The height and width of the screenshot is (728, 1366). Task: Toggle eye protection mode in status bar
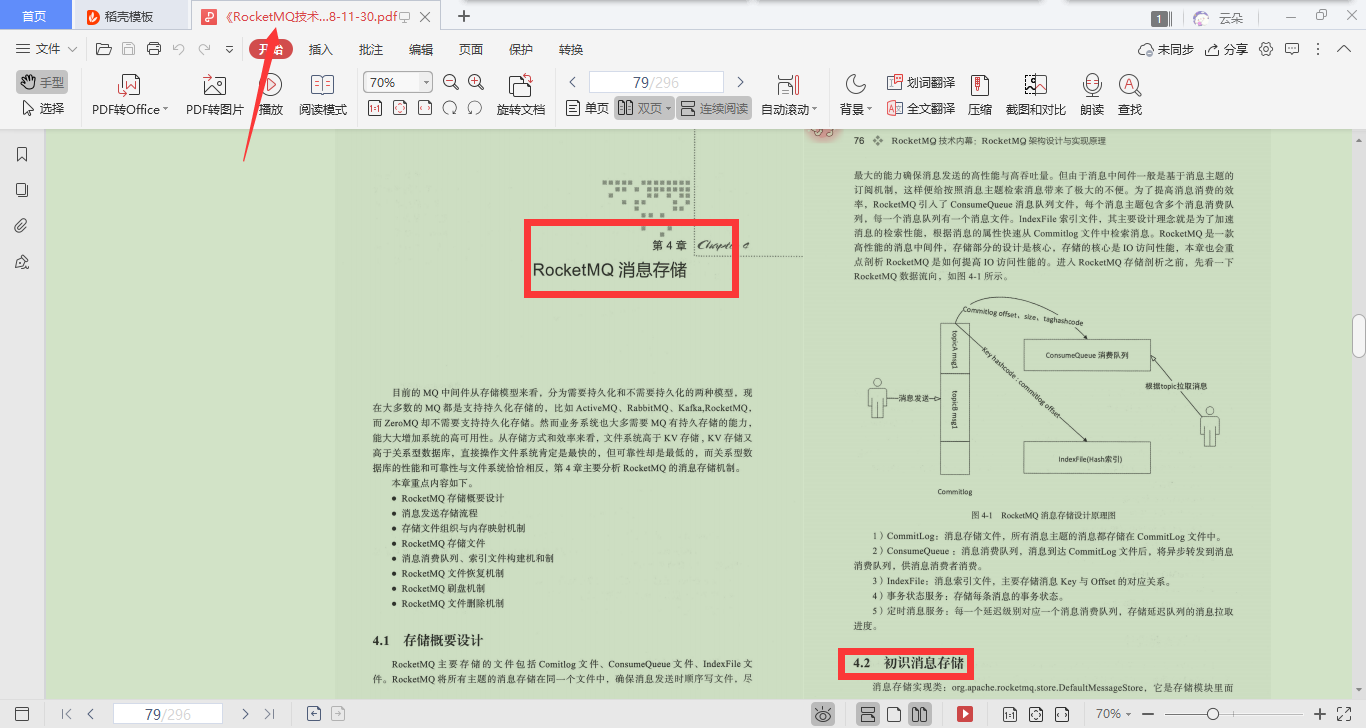click(823, 714)
